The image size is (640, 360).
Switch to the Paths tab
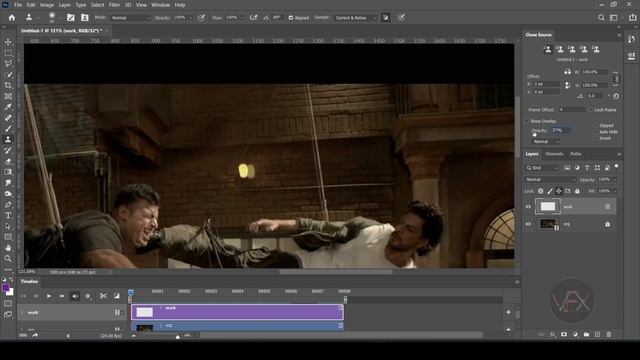(x=576, y=154)
